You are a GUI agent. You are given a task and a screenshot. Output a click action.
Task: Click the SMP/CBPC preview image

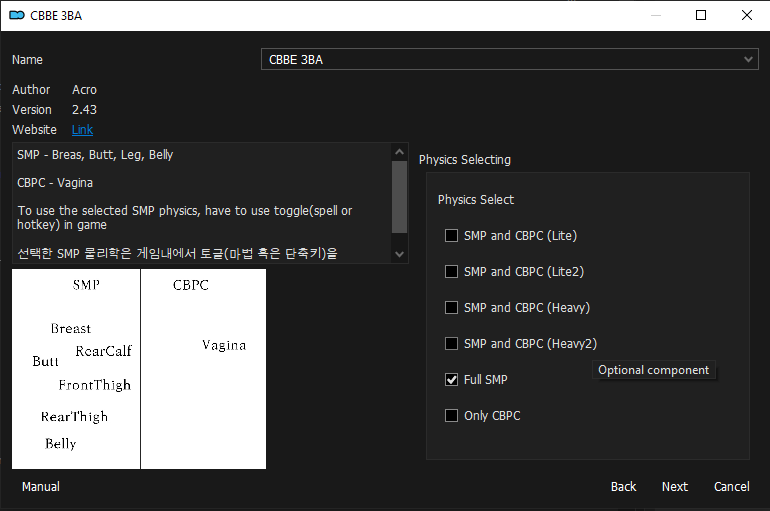click(139, 369)
